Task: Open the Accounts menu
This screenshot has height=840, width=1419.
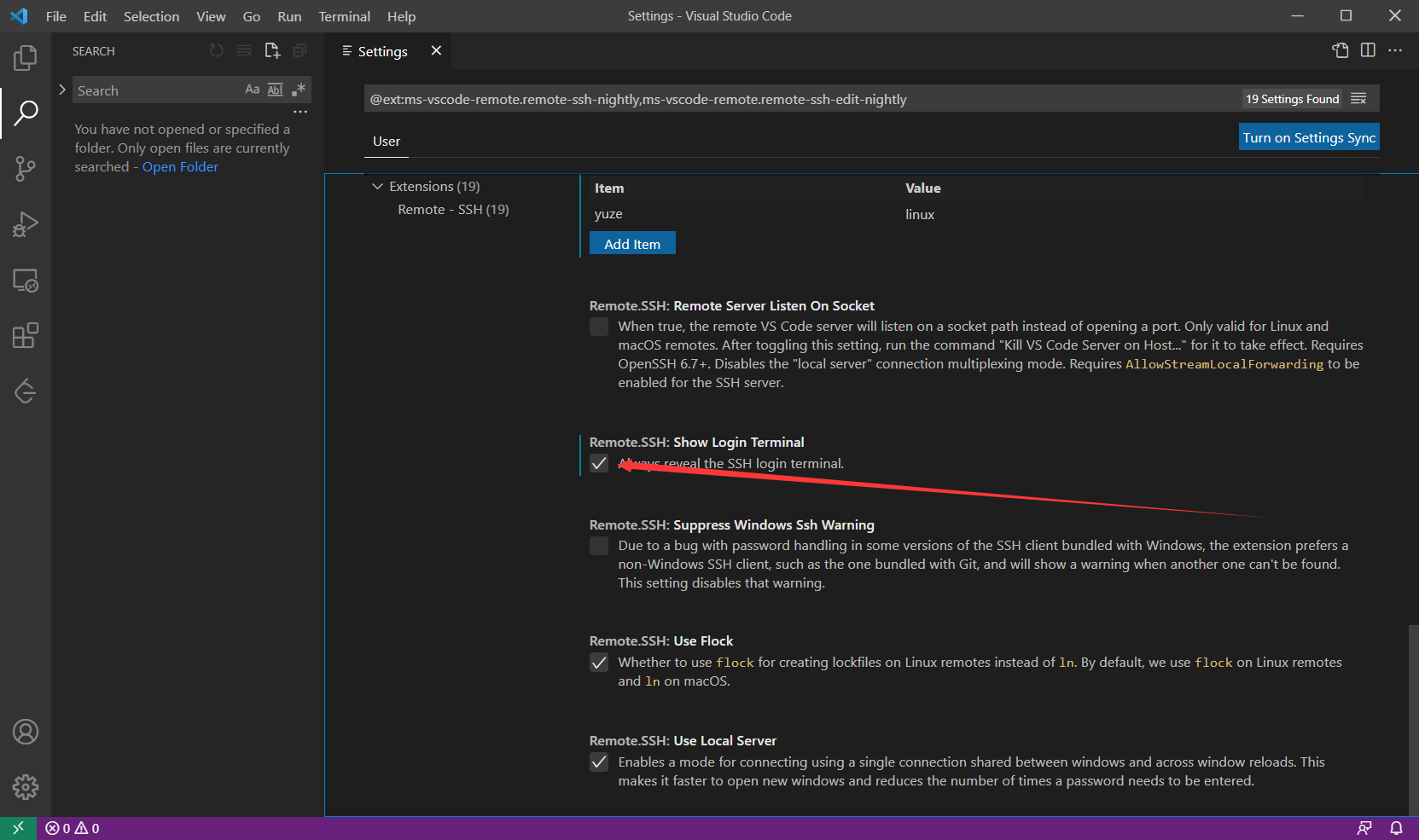Action: [26, 732]
